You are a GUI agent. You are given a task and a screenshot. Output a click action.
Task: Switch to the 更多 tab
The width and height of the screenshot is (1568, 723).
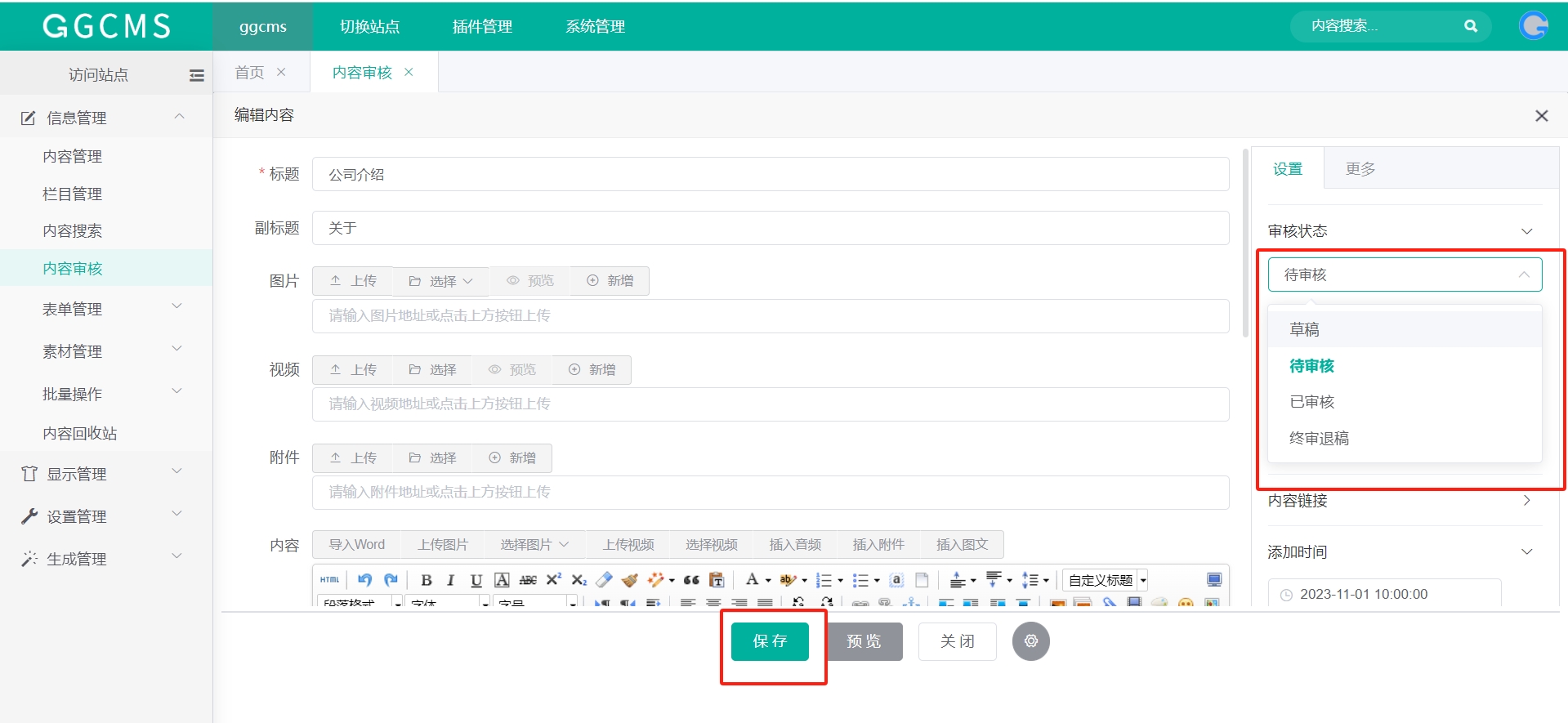tap(1360, 169)
